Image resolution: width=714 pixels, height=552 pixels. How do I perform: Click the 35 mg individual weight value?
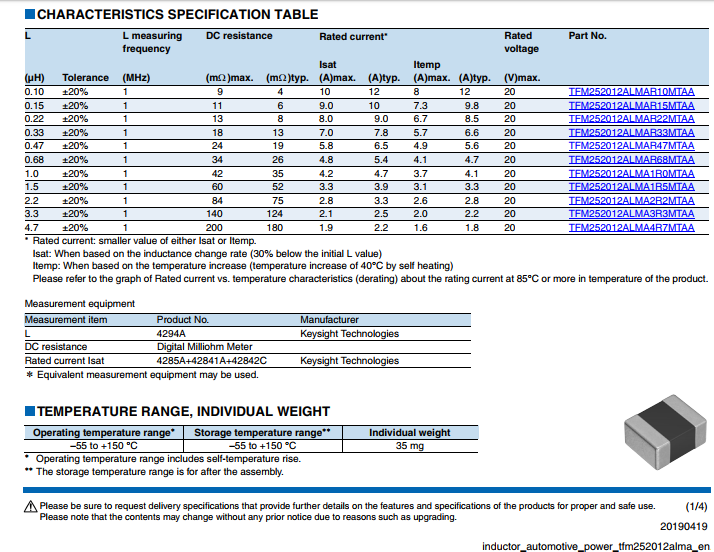pos(409,446)
